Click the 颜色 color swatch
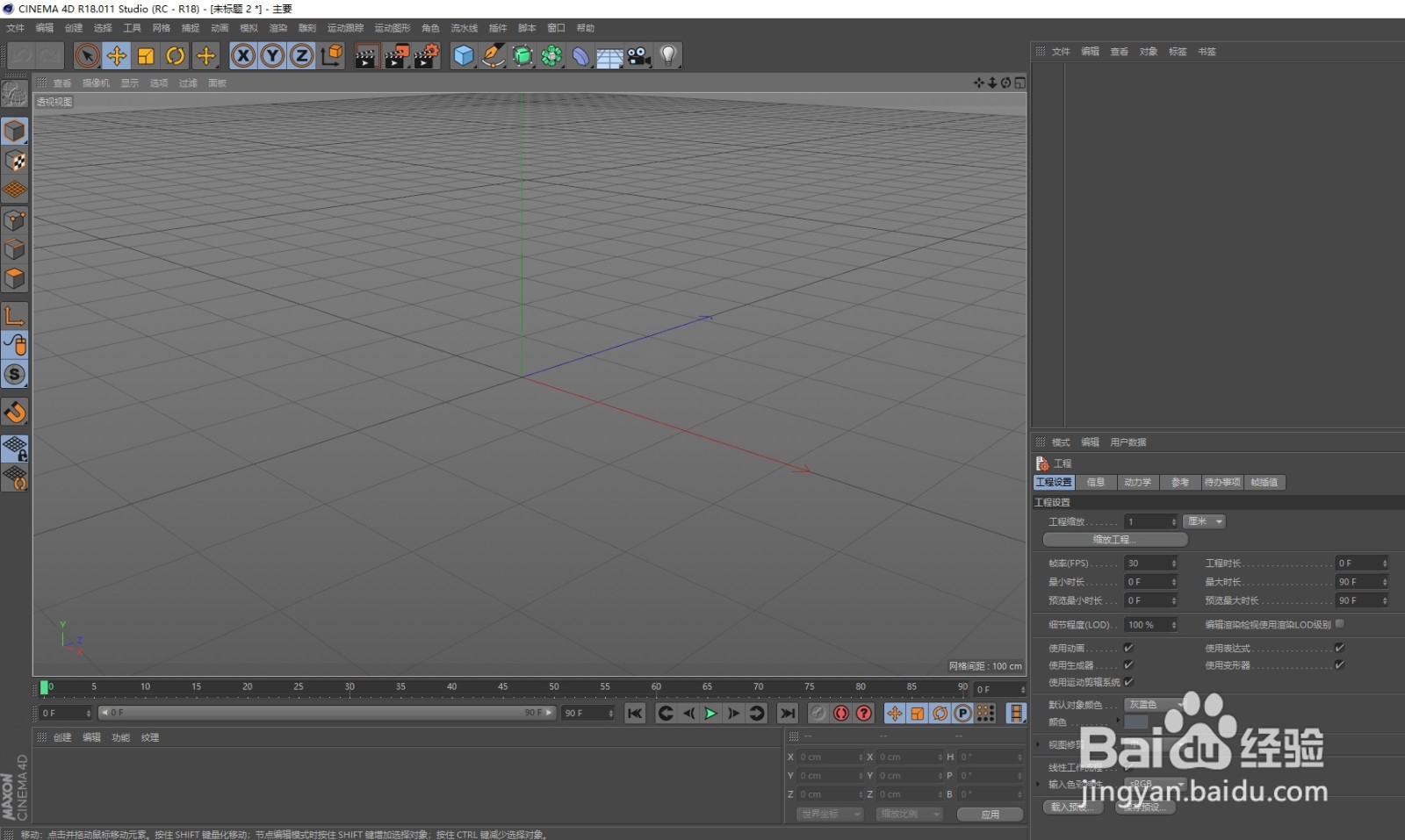 click(1136, 722)
